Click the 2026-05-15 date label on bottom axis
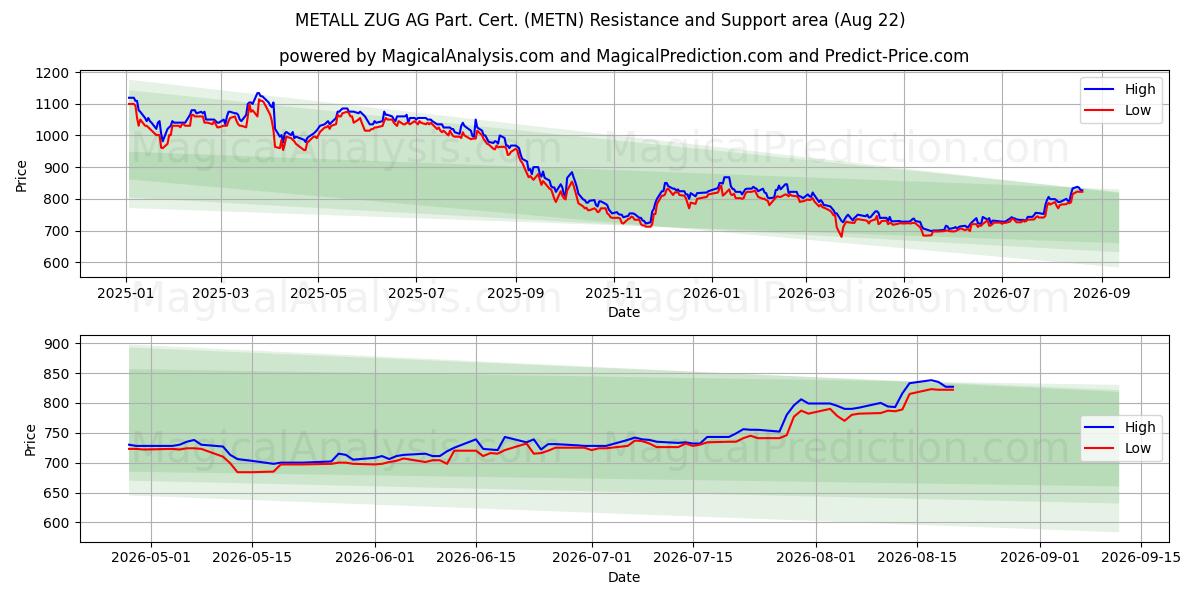 click(252, 560)
